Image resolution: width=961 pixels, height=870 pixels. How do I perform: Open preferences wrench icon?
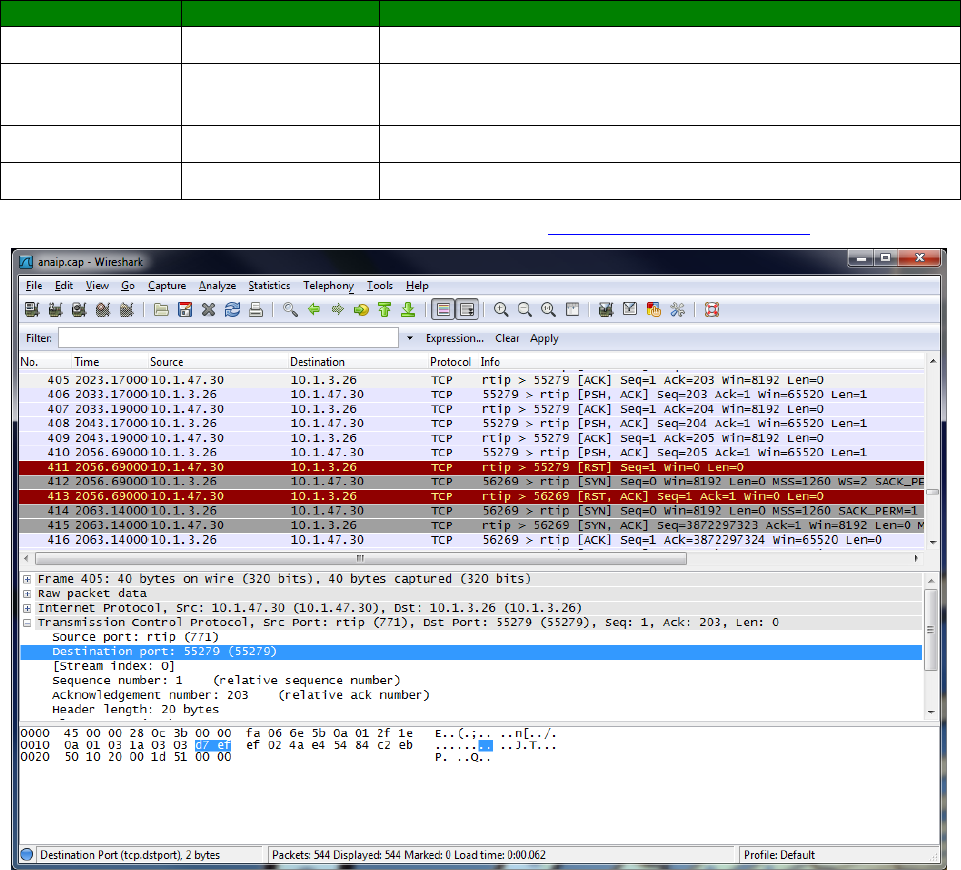point(677,309)
